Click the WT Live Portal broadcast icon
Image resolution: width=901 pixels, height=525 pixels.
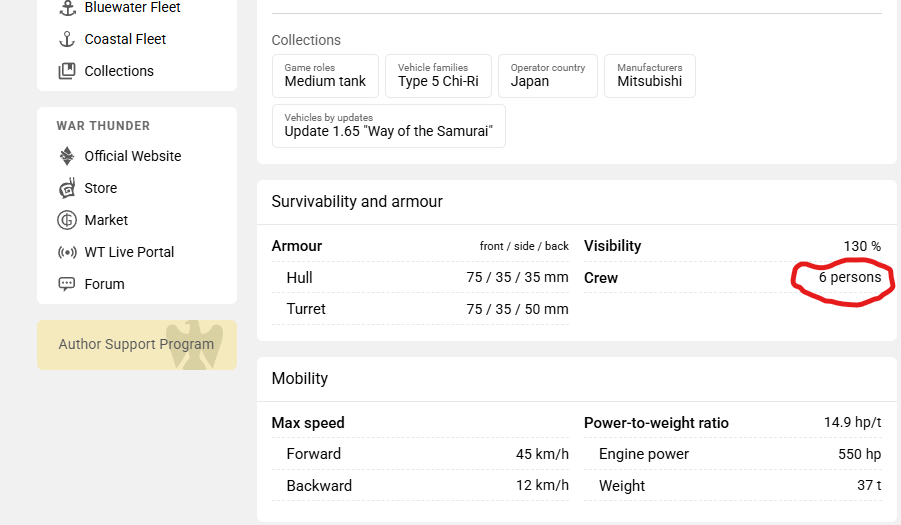[x=67, y=252]
